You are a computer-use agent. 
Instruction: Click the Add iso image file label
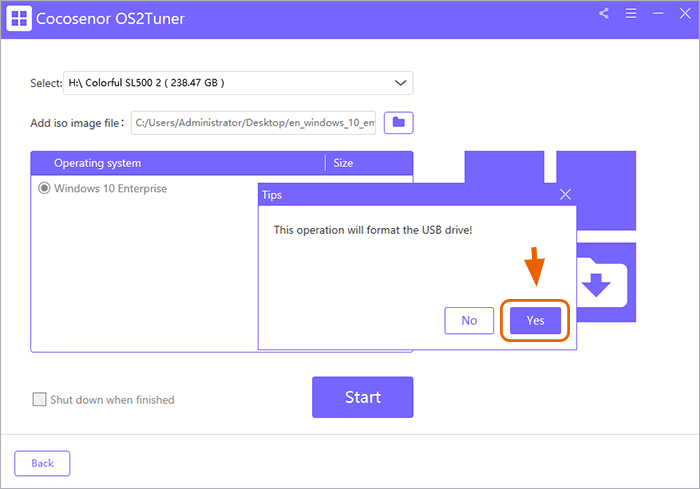click(77, 123)
